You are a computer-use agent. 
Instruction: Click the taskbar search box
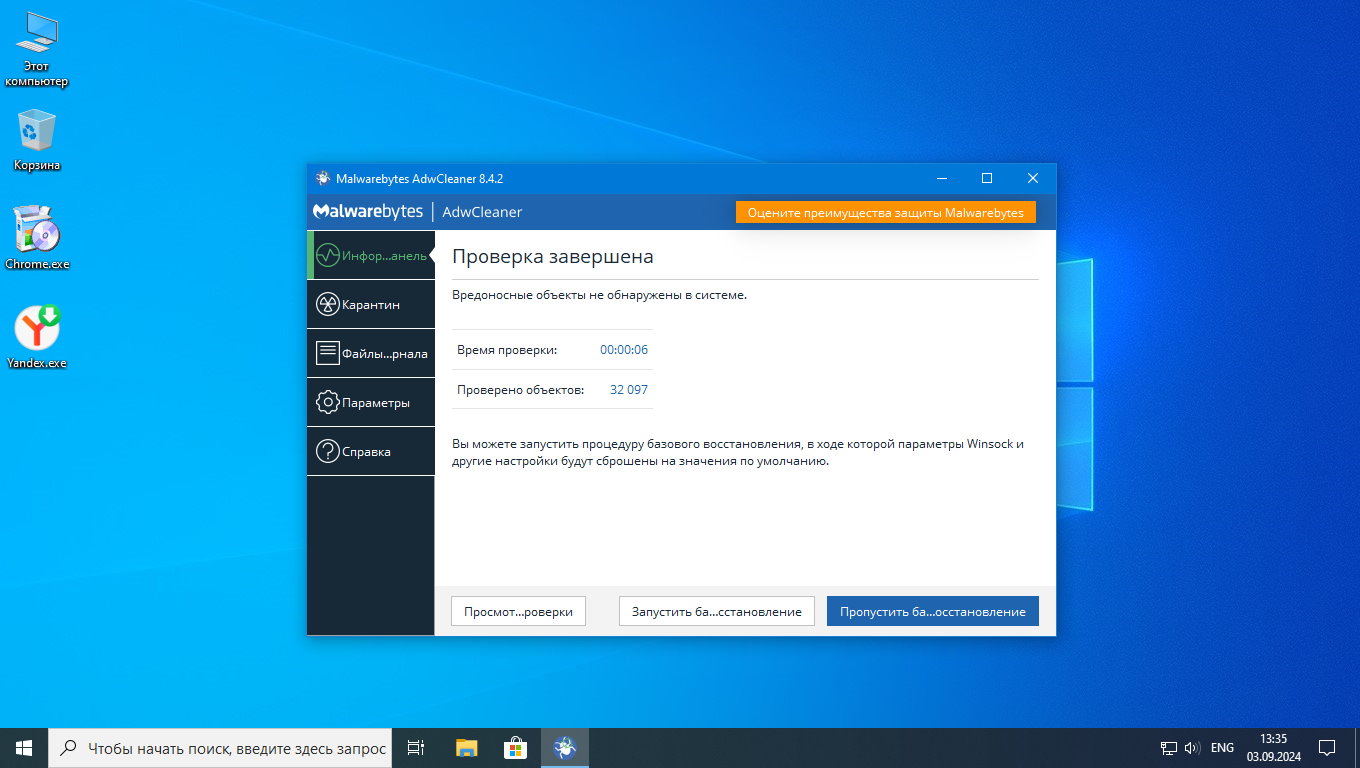220,748
